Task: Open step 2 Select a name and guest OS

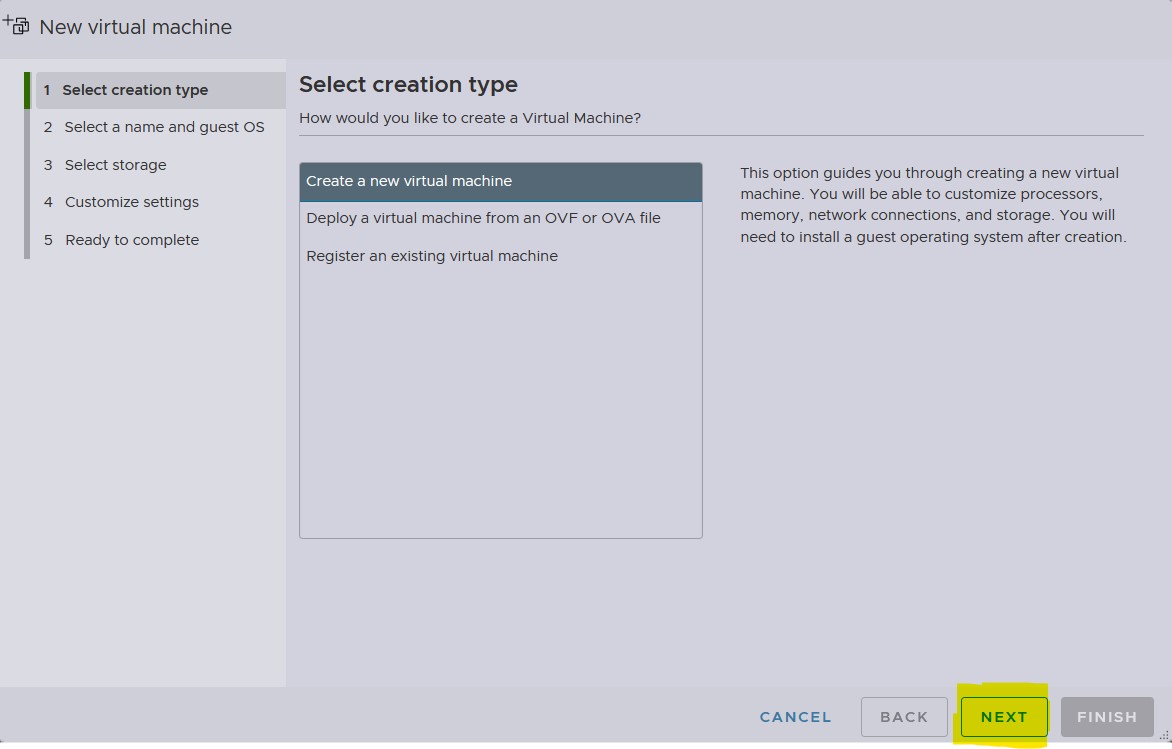Action: pyautogui.click(x=164, y=127)
